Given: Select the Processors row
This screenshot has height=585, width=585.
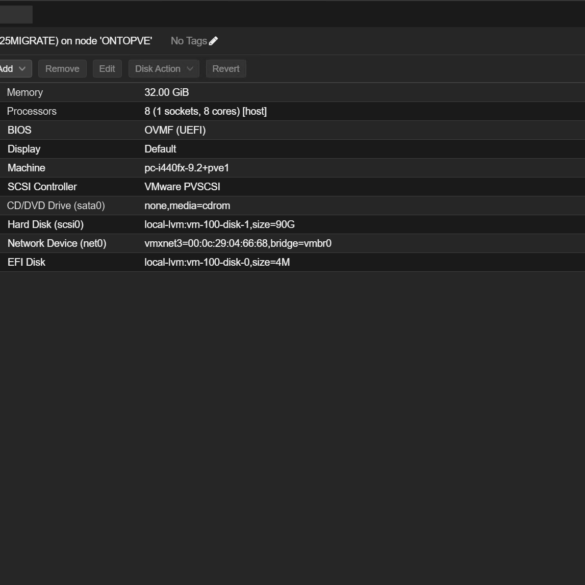Looking at the screenshot, I should tap(292, 111).
